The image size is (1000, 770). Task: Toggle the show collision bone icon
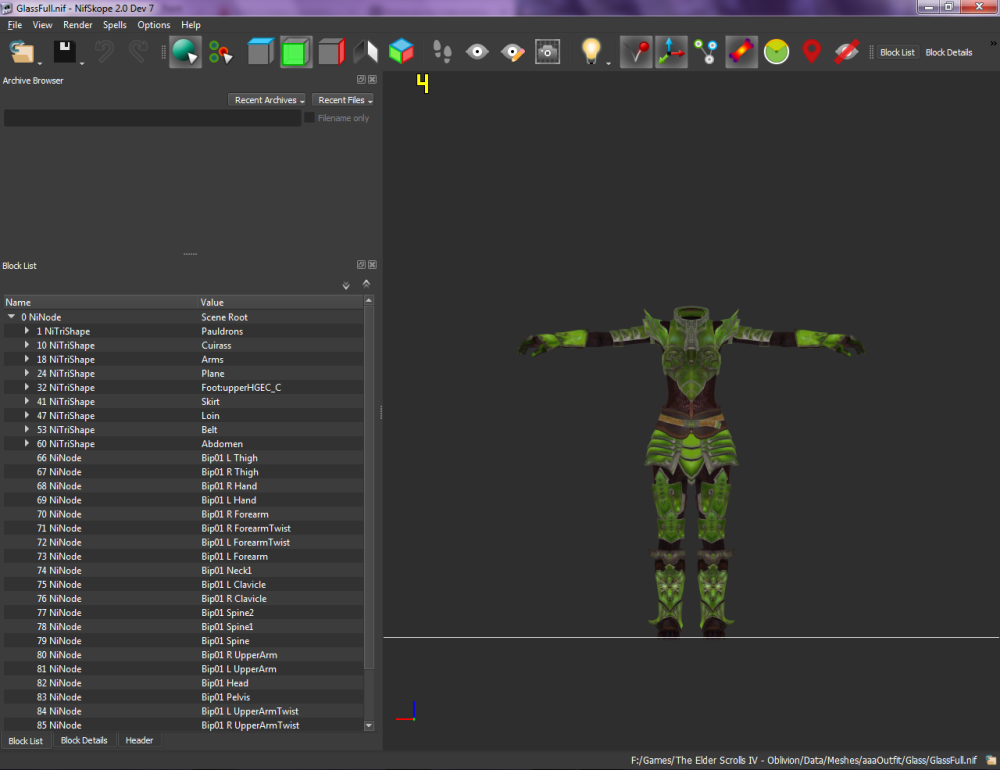741,52
